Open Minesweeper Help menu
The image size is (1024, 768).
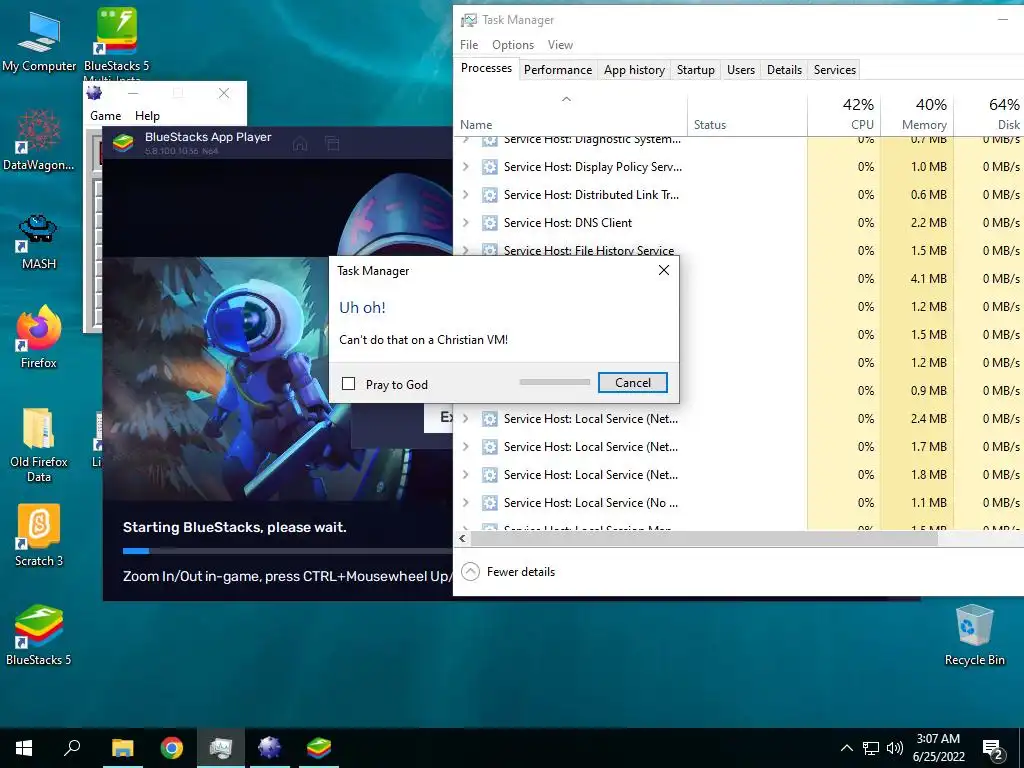tap(147, 116)
